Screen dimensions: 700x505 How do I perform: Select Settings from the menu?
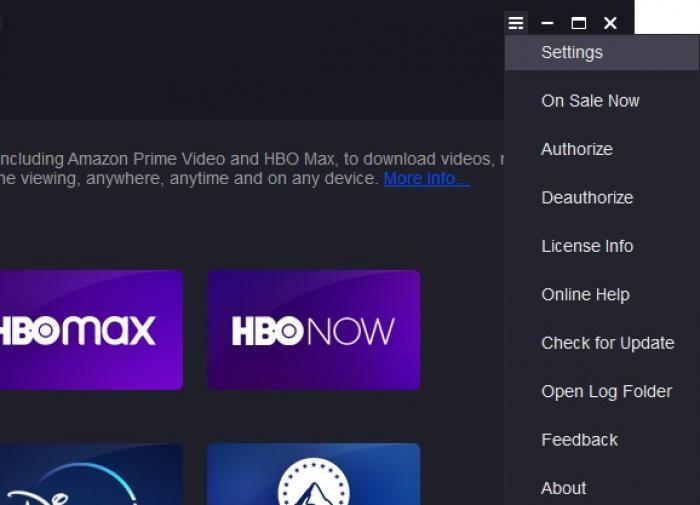602,53
